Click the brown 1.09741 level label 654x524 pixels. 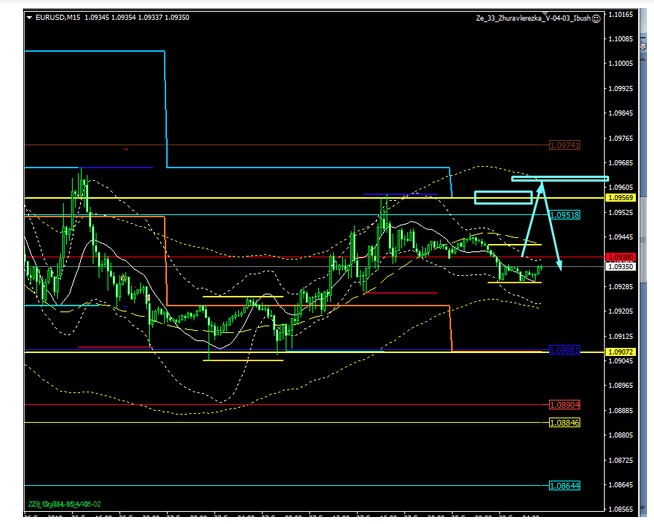pos(564,145)
